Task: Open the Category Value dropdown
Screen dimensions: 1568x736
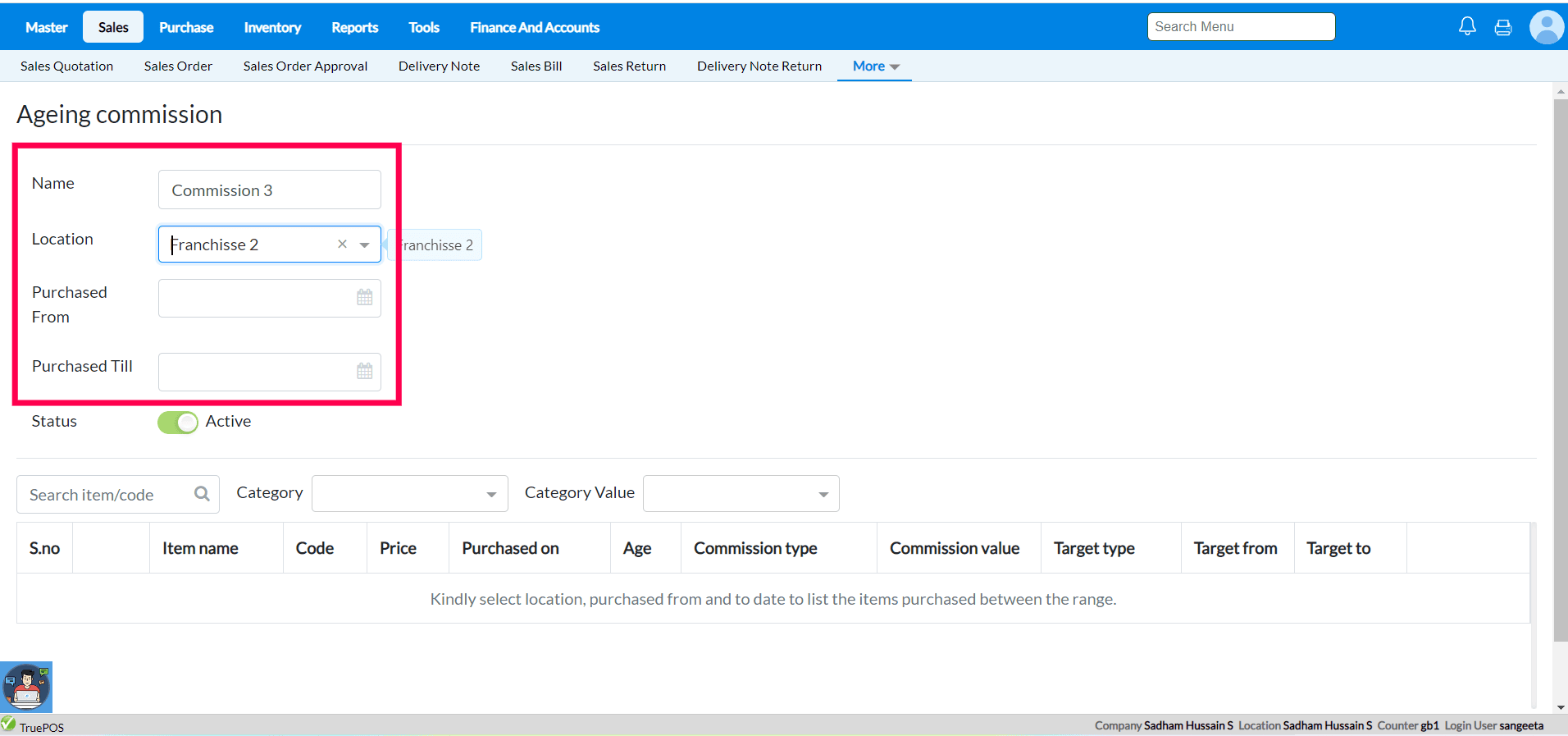Action: [x=741, y=493]
